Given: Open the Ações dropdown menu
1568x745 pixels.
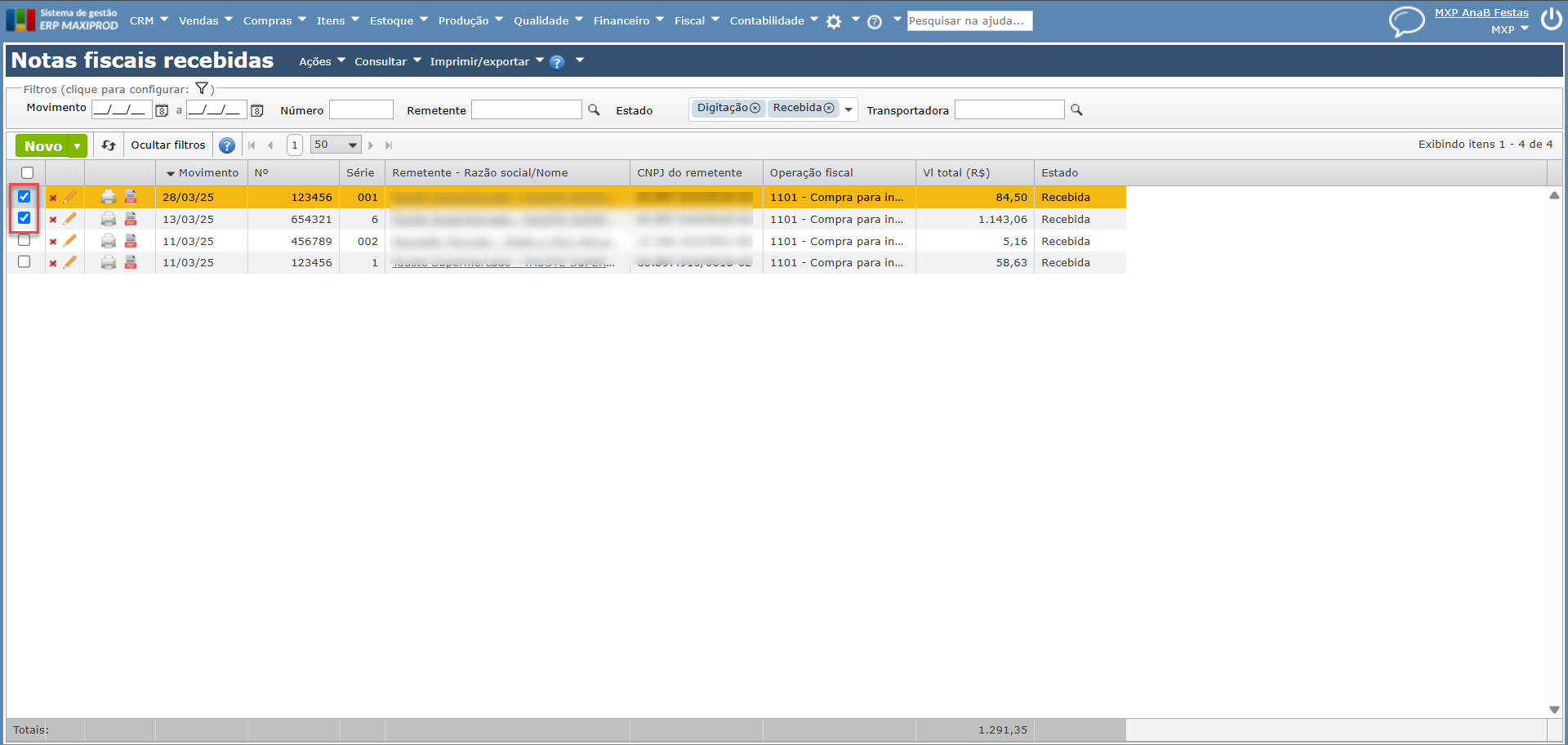Looking at the screenshot, I should pyautogui.click(x=322, y=61).
